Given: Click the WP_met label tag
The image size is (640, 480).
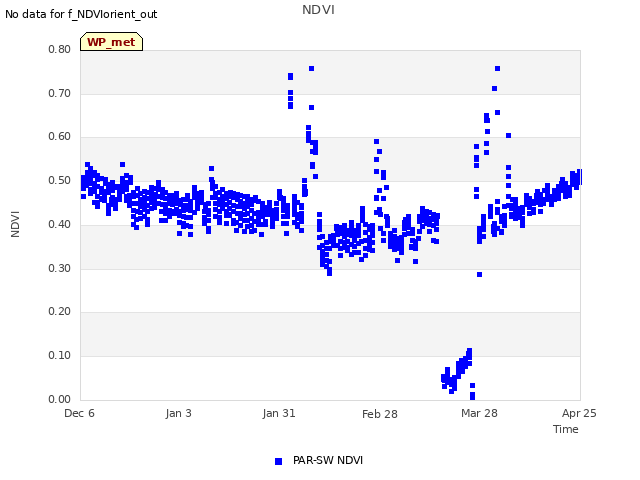Looking at the screenshot, I should coord(111,42).
